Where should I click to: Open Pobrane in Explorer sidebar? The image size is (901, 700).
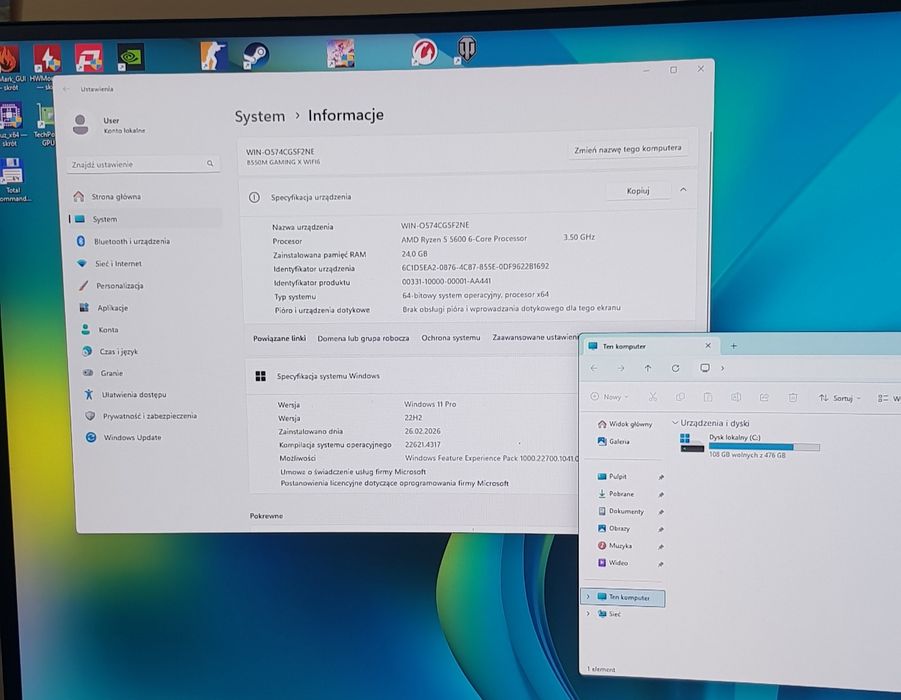point(615,494)
